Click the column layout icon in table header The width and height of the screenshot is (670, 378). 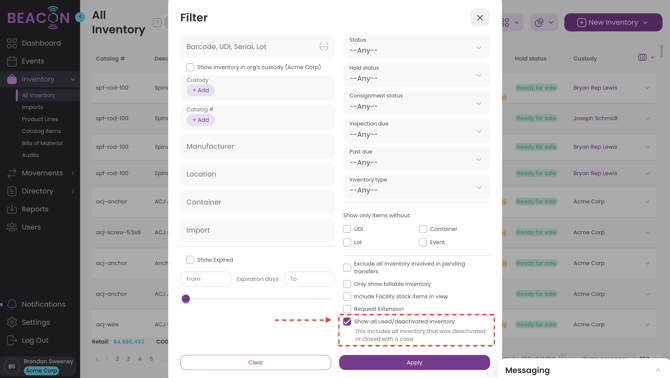click(642, 57)
